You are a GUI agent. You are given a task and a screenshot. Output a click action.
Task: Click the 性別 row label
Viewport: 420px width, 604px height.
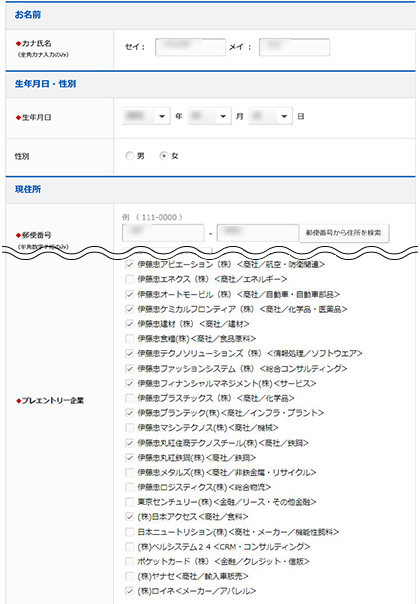point(22,156)
